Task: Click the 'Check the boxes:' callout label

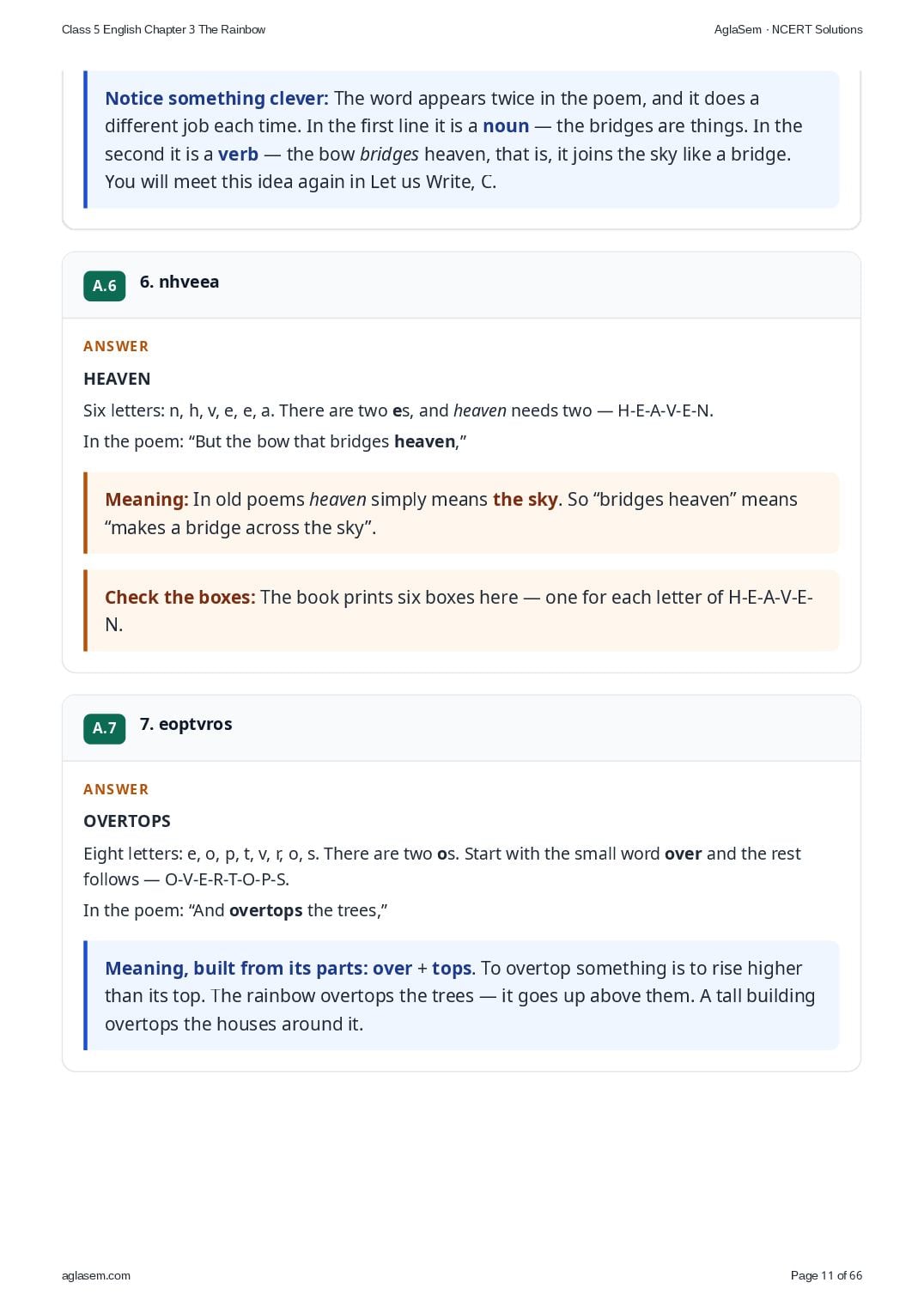Action: (180, 598)
